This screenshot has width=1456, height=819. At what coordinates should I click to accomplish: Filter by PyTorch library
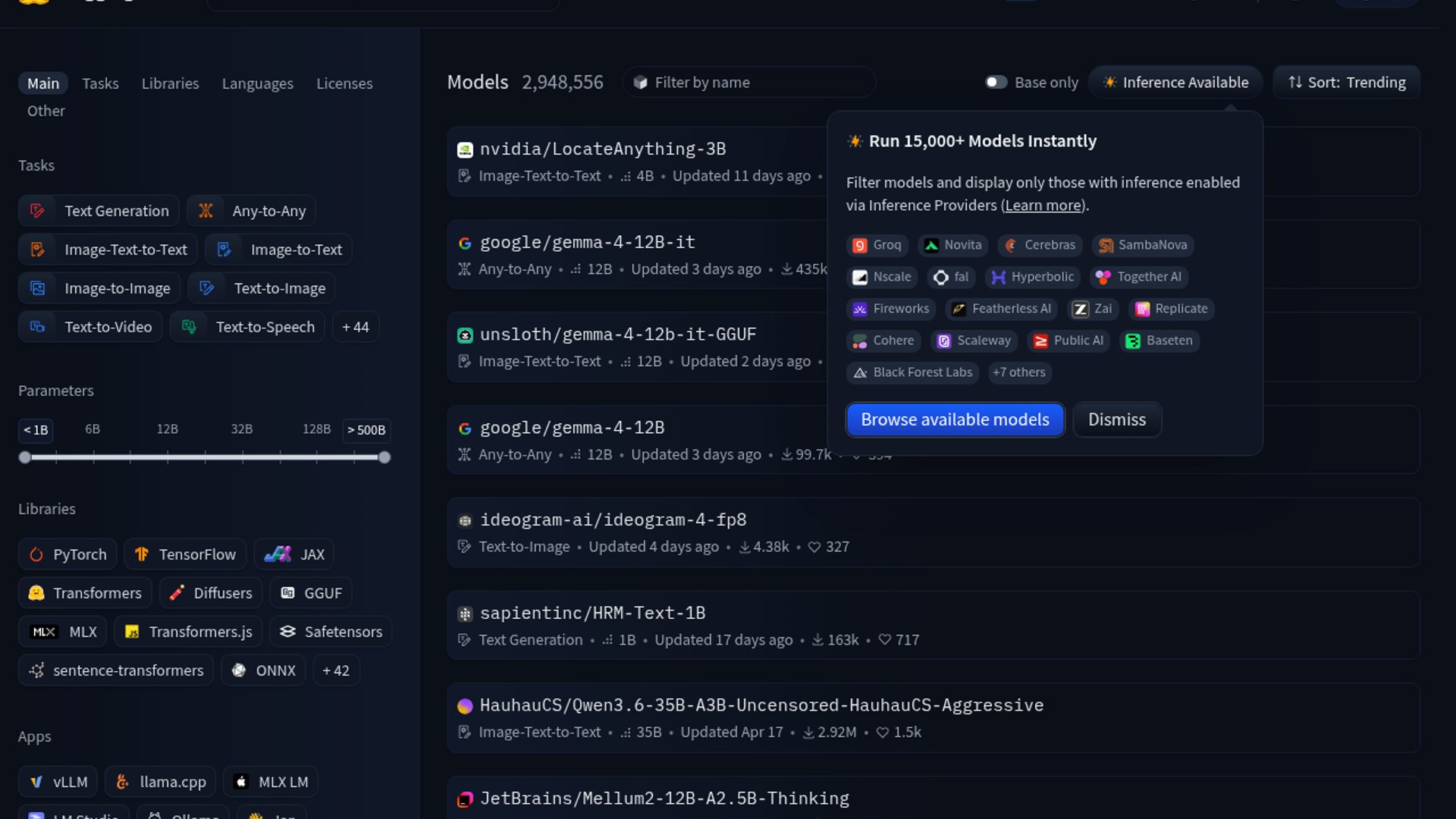point(67,554)
